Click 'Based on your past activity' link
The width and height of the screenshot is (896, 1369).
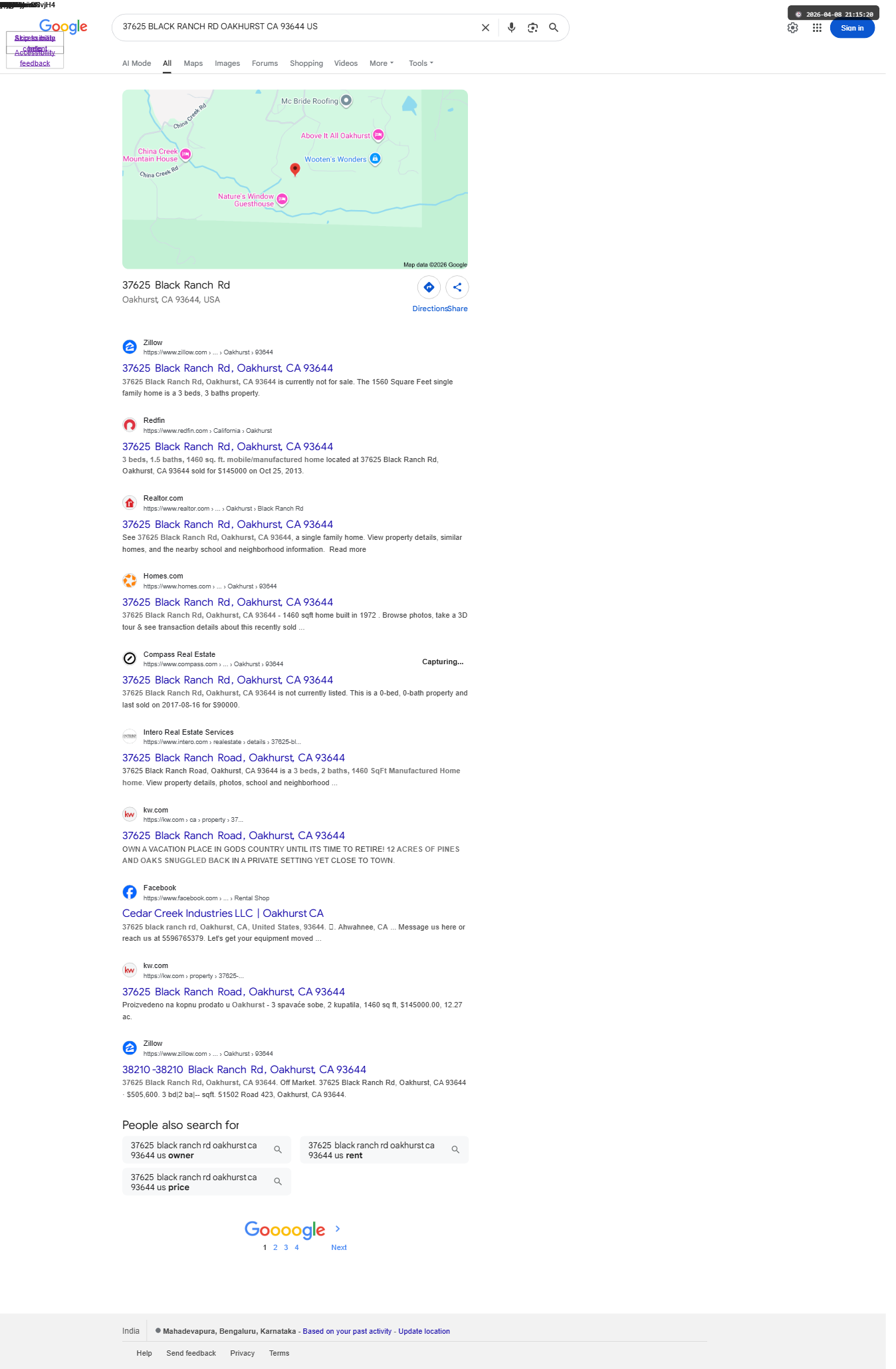point(347,1331)
